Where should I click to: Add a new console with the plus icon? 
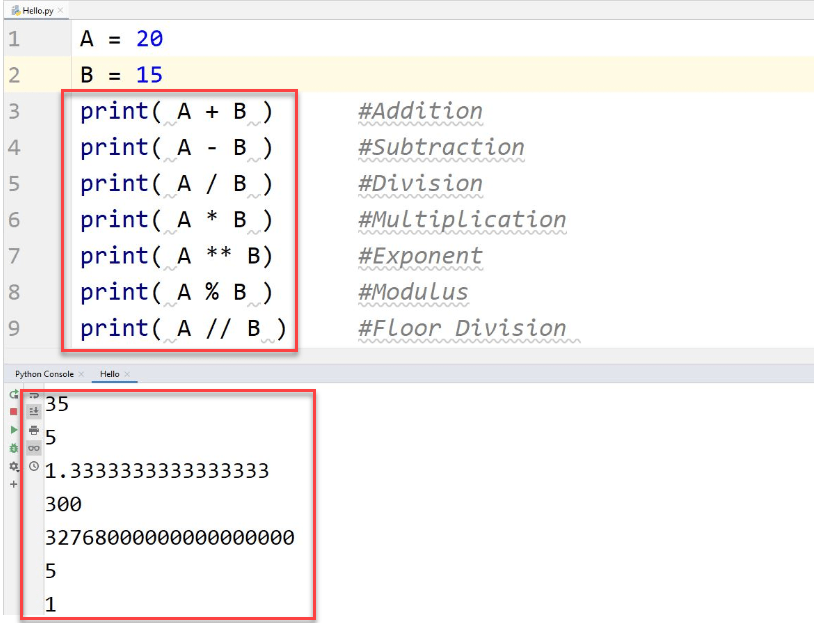13,483
